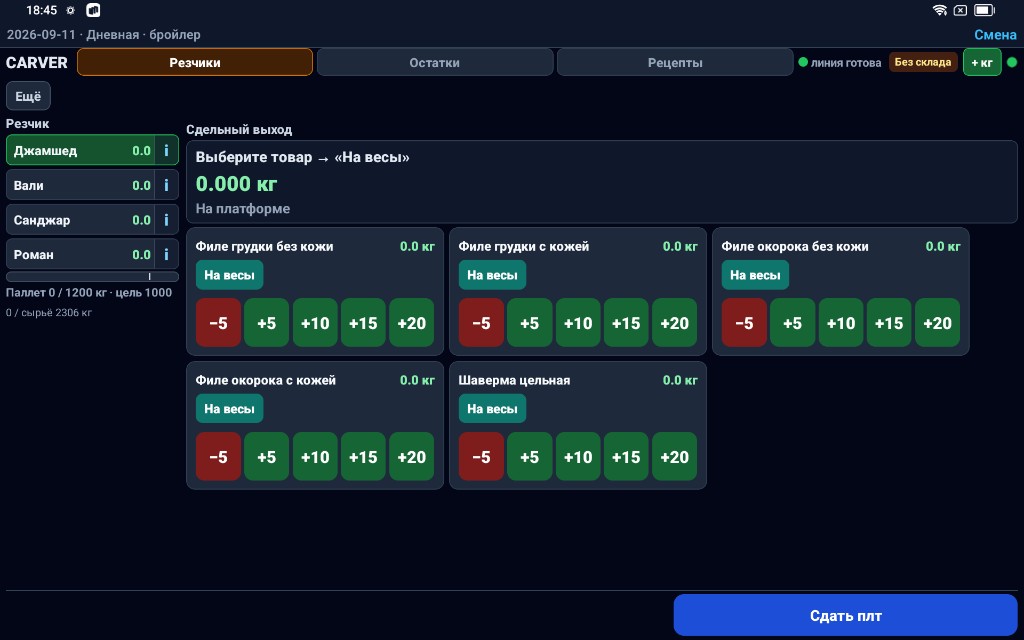This screenshot has width=1024, height=640.
Task: Open info for carver Вали
Action: pyautogui.click(x=167, y=185)
